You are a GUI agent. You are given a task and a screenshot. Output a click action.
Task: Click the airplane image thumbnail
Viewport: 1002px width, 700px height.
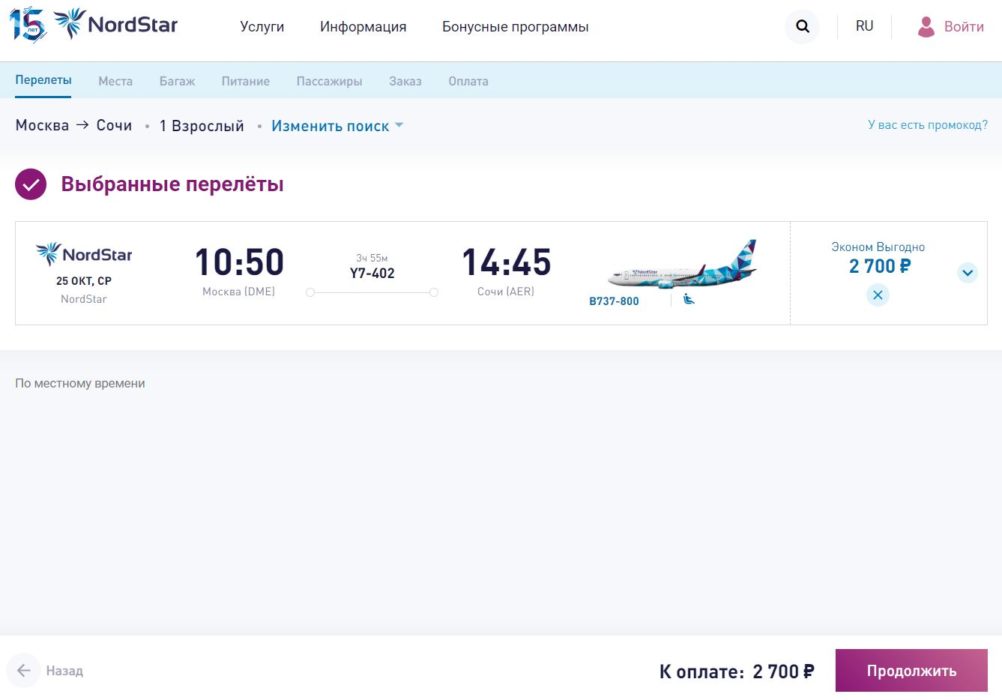coord(682,265)
